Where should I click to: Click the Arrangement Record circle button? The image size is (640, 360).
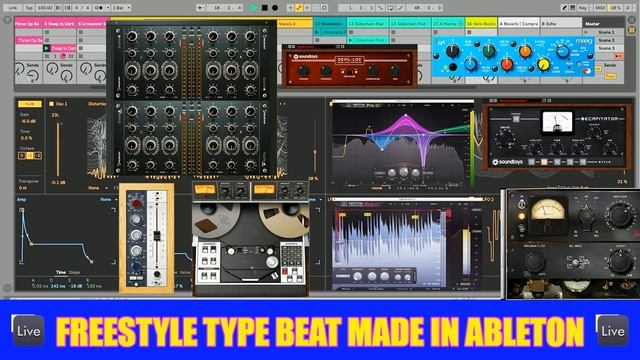[275, 8]
